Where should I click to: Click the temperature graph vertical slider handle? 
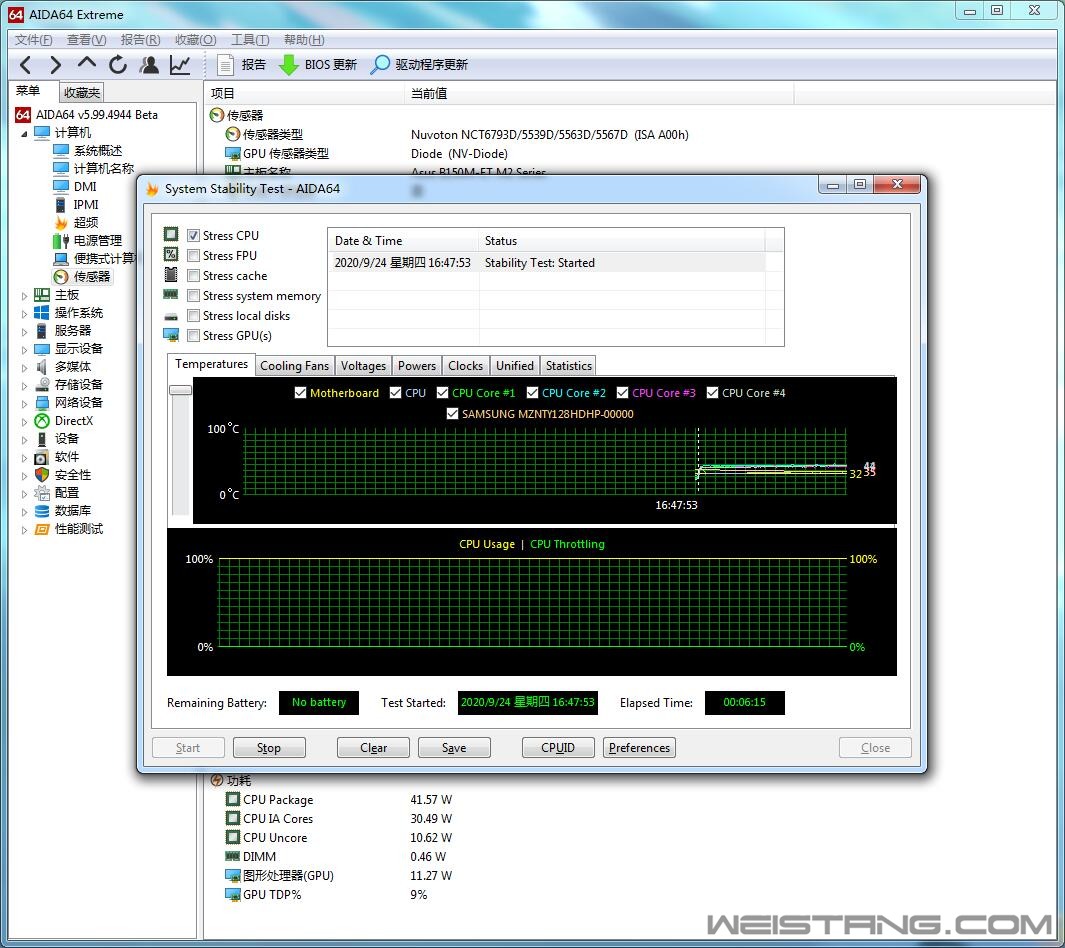click(x=181, y=390)
